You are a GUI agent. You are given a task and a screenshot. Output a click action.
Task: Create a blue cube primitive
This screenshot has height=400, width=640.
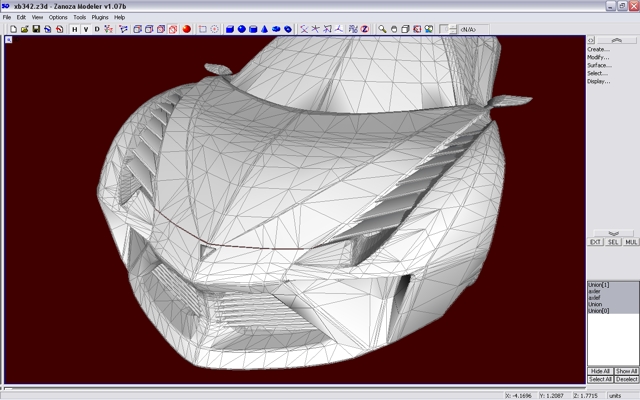tap(229, 29)
